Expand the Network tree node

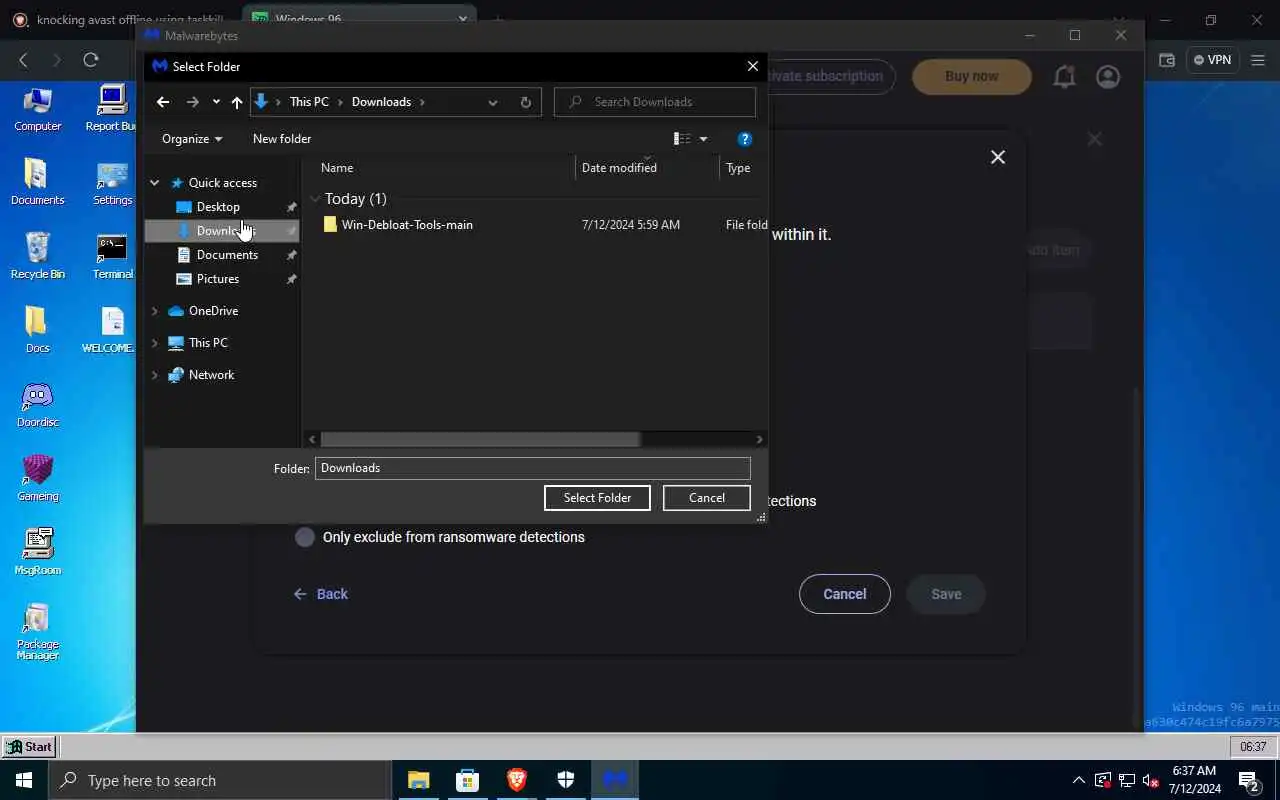155,375
